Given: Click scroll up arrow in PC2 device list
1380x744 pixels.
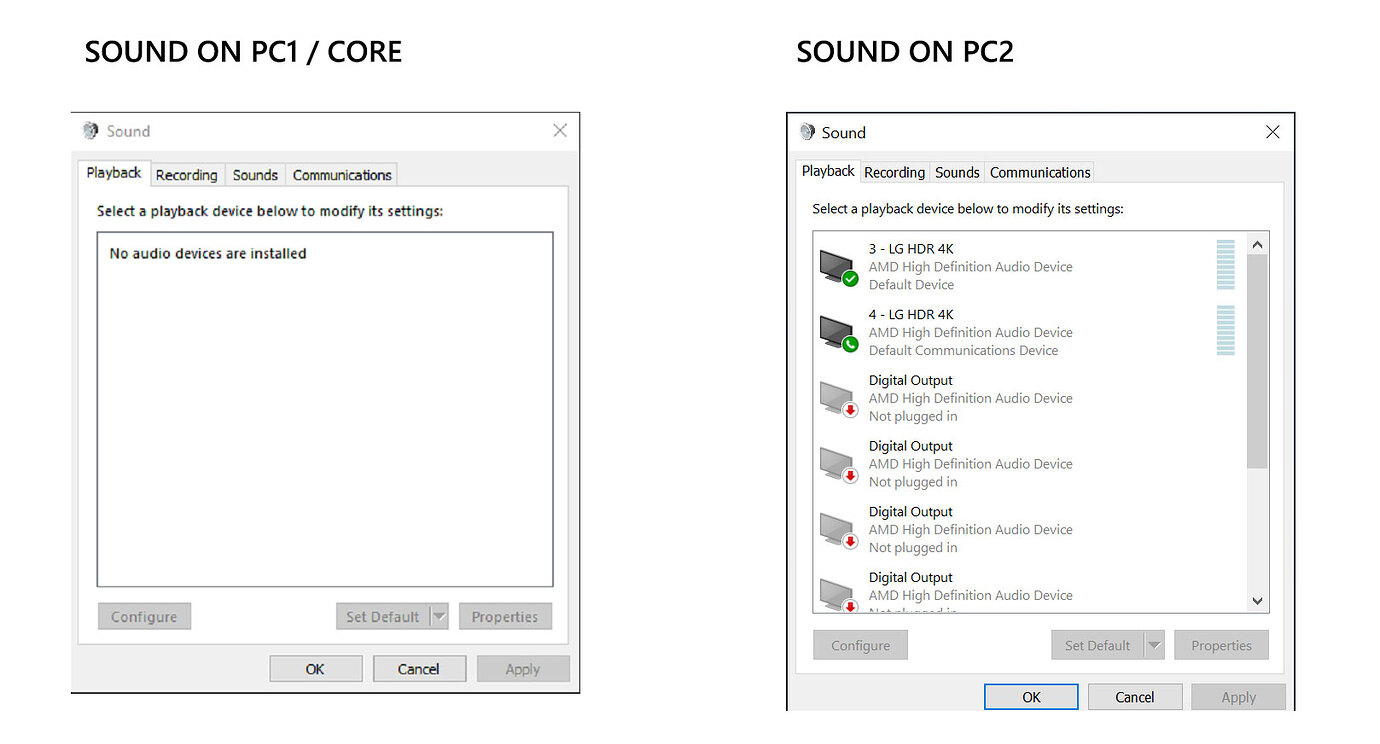Looking at the screenshot, I should [1258, 245].
